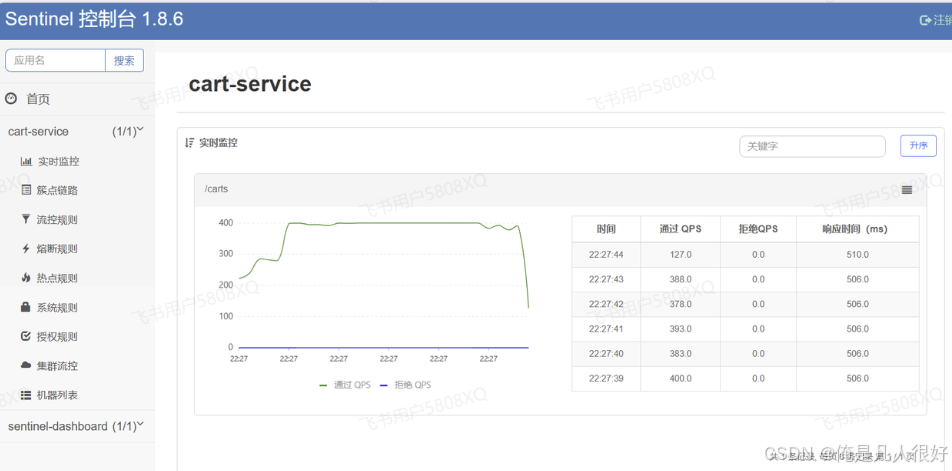Click the 实时监控 bar chart icon
952x471 pixels.
pyautogui.click(x=26, y=161)
